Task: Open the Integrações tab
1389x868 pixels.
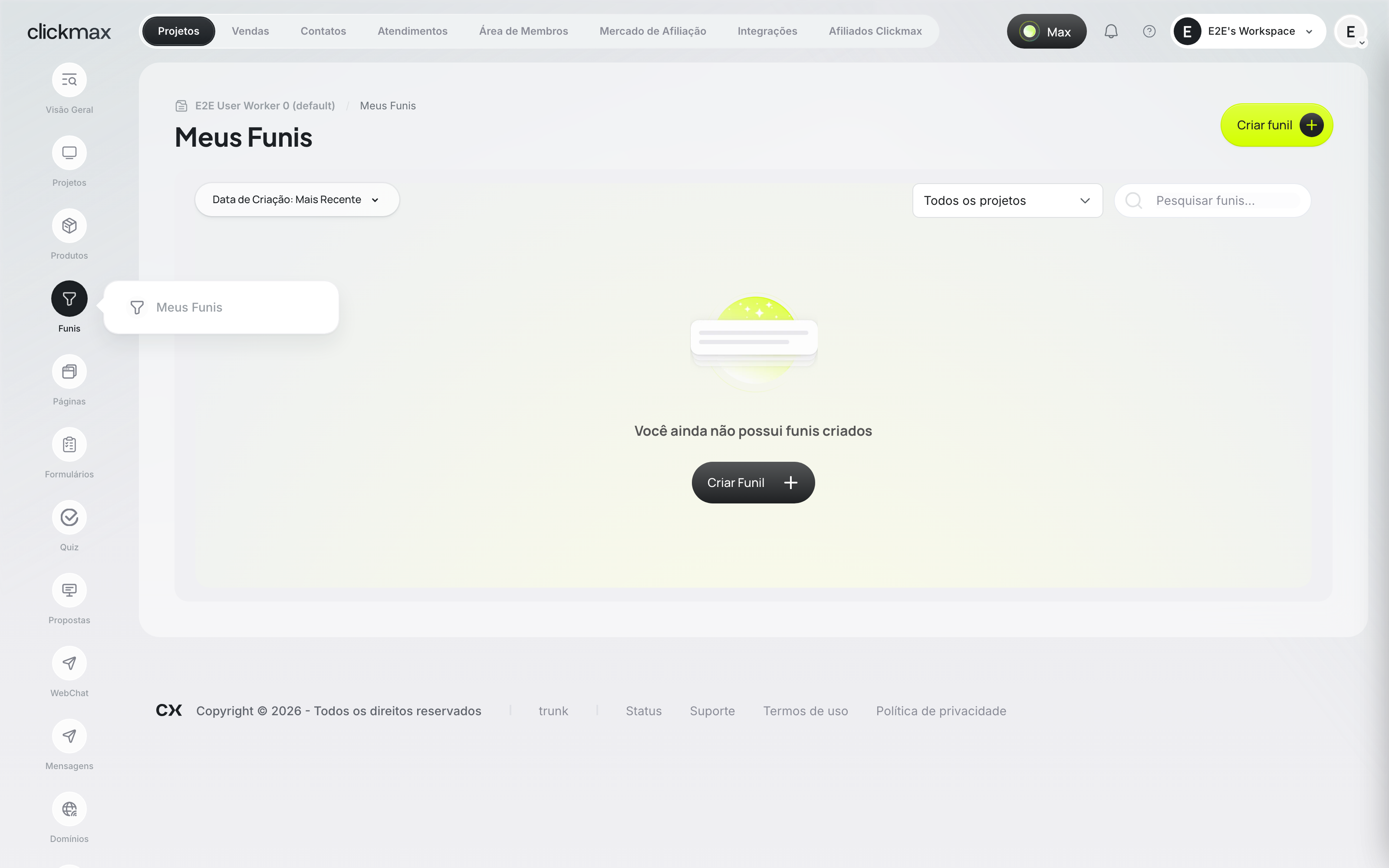Action: [767, 31]
